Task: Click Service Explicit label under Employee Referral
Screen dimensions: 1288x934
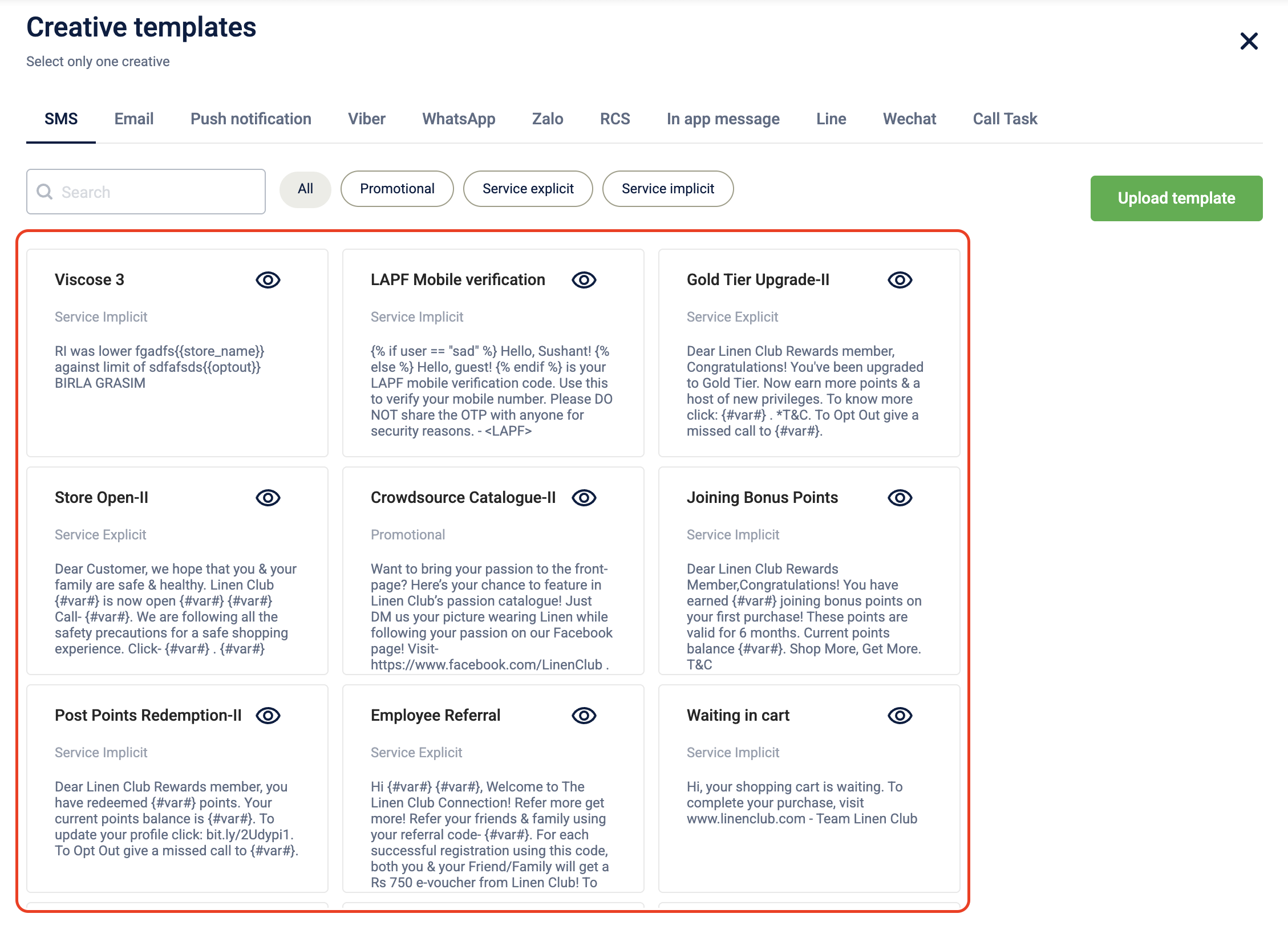Action: pyautogui.click(x=416, y=753)
